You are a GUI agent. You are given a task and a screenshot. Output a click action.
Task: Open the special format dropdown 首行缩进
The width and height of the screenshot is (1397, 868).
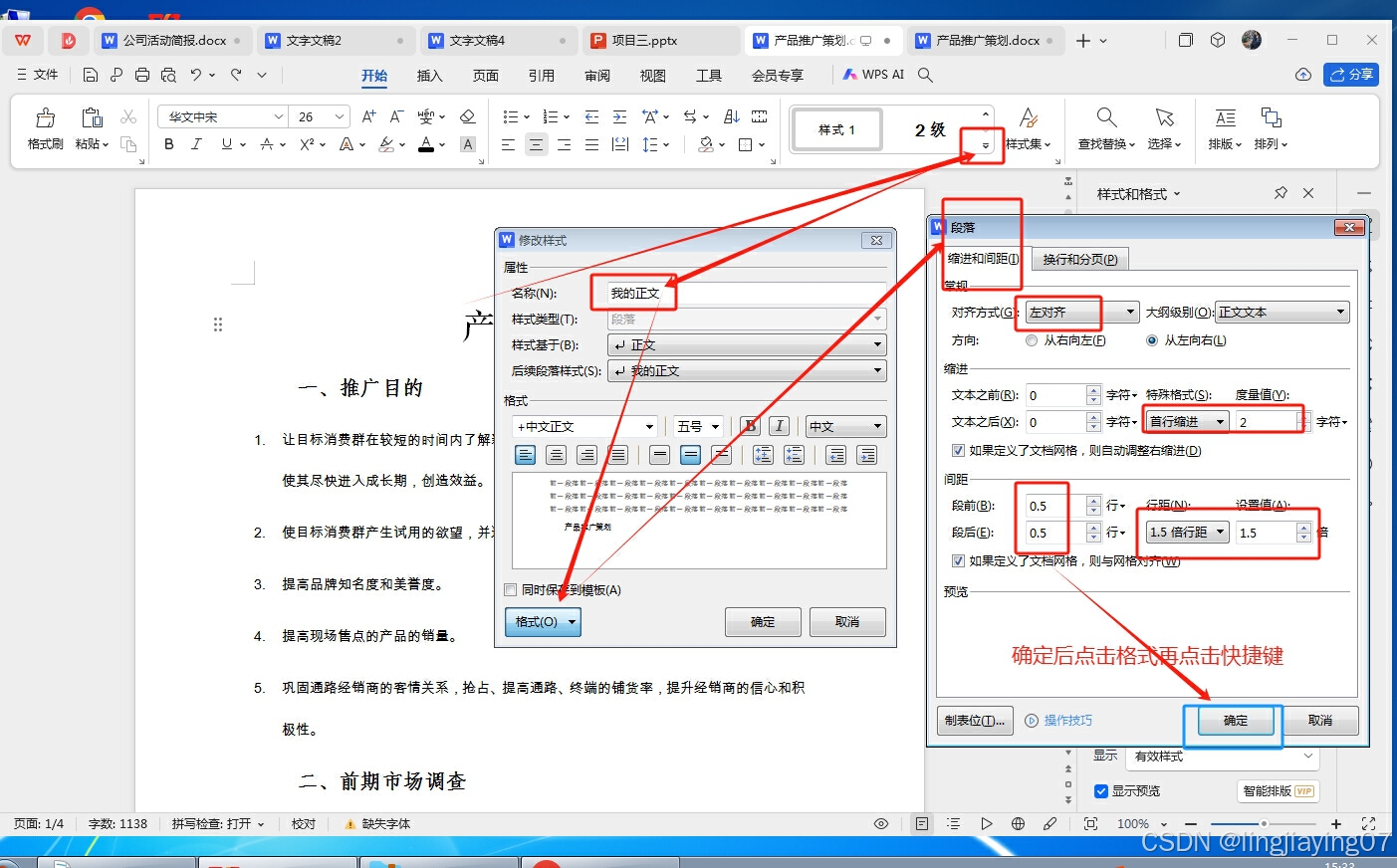click(1188, 421)
